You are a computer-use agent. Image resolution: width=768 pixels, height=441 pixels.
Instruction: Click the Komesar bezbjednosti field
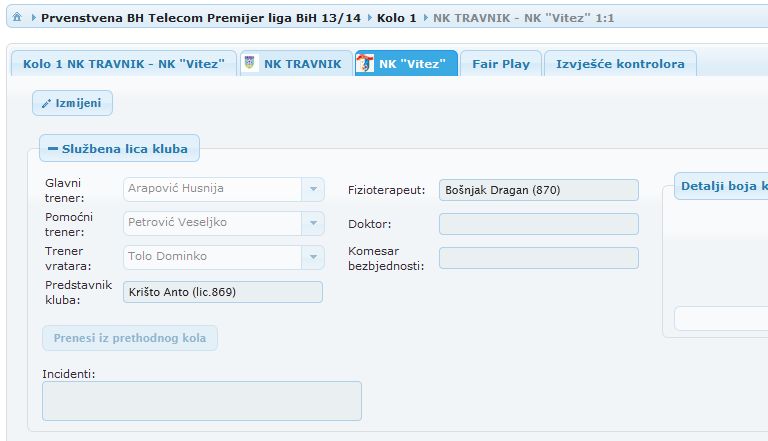tap(539, 258)
